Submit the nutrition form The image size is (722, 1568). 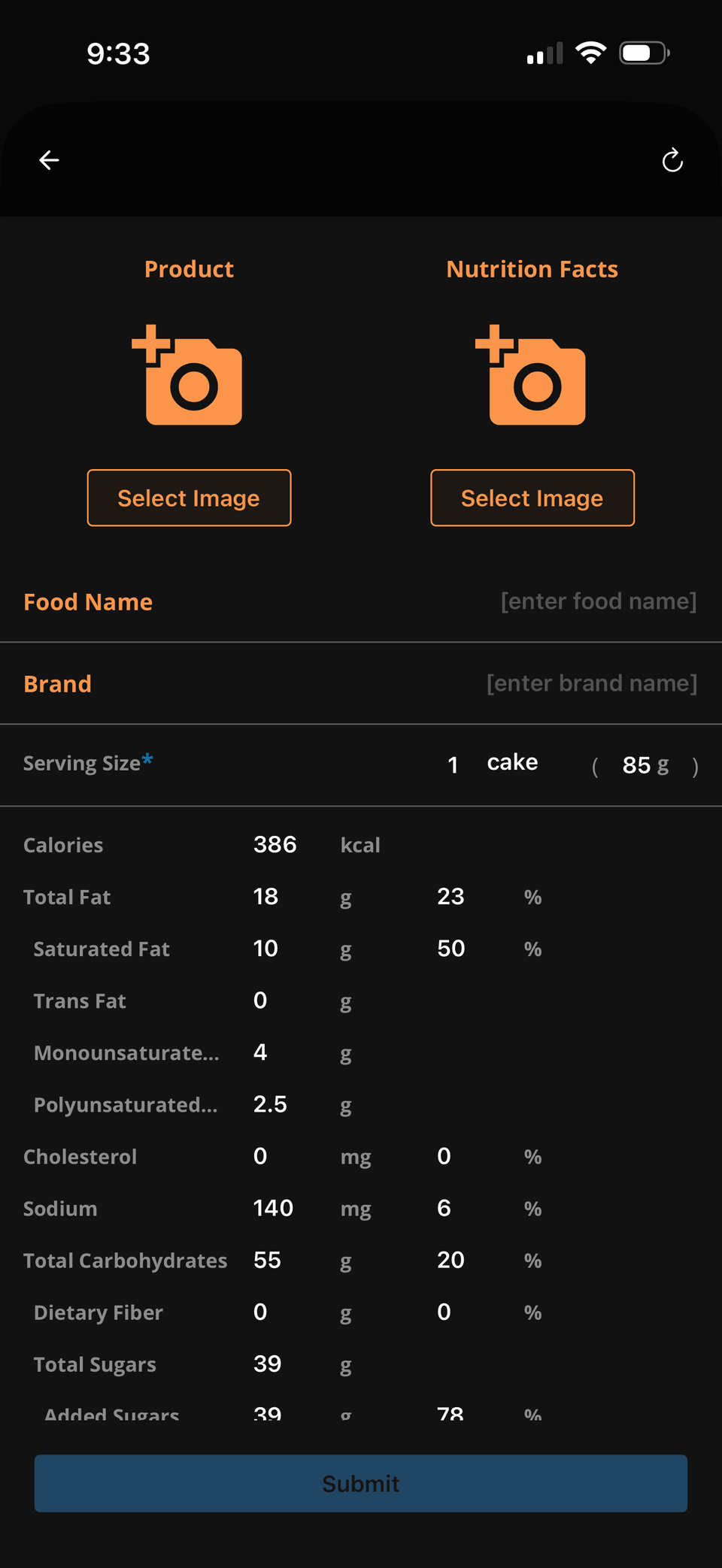pyautogui.click(x=361, y=1483)
